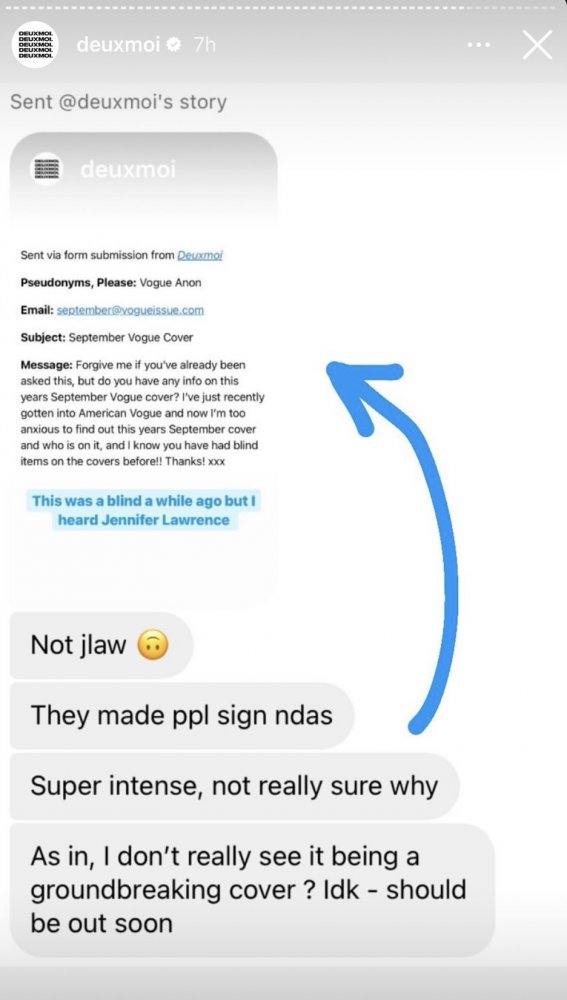This screenshot has height=1000, width=567.
Task: Tap the 'Sent @deuxmoi's story' label
Action: pyautogui.click(x=119, y=102)
